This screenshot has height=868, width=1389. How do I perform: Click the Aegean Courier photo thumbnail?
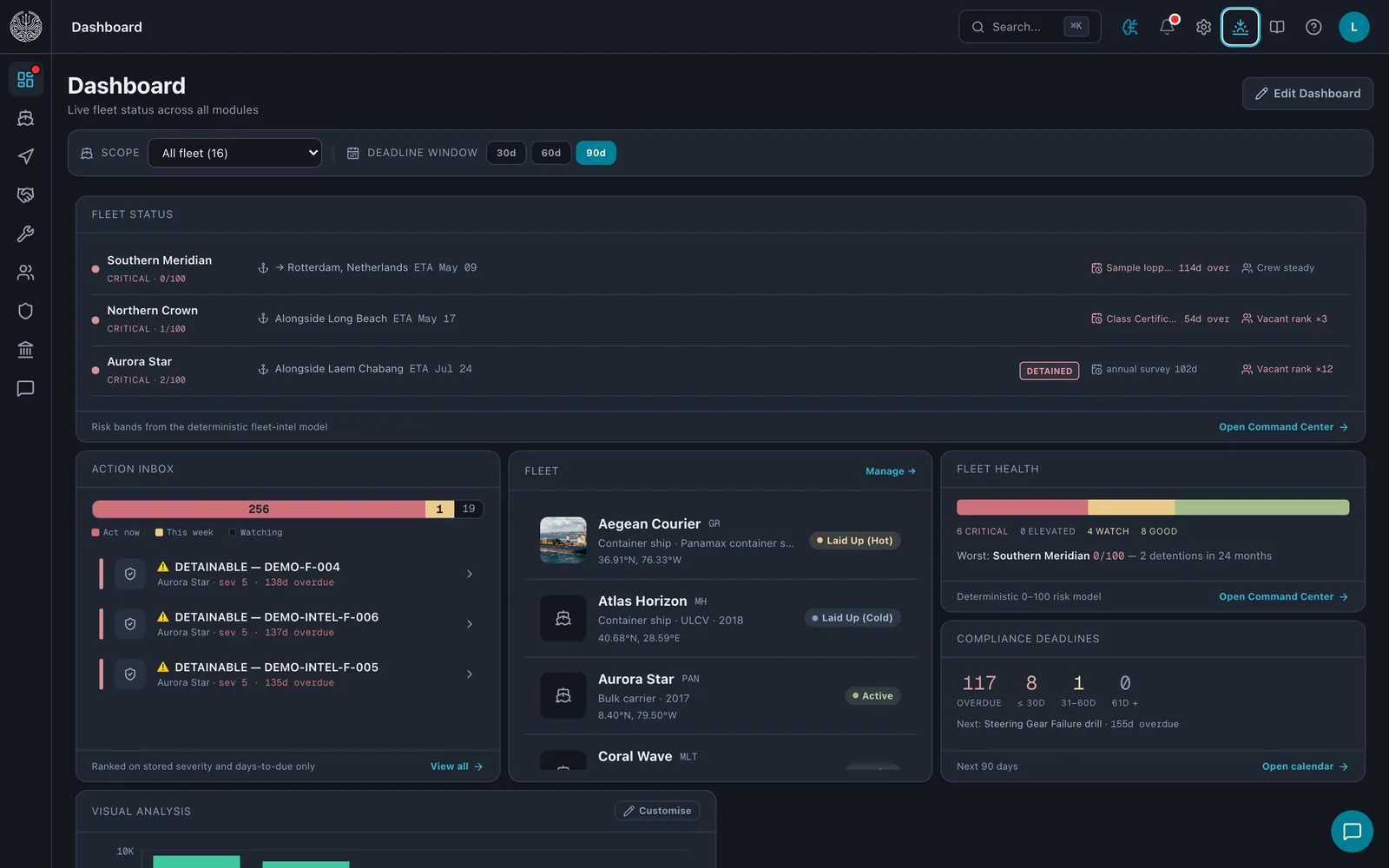563,541
